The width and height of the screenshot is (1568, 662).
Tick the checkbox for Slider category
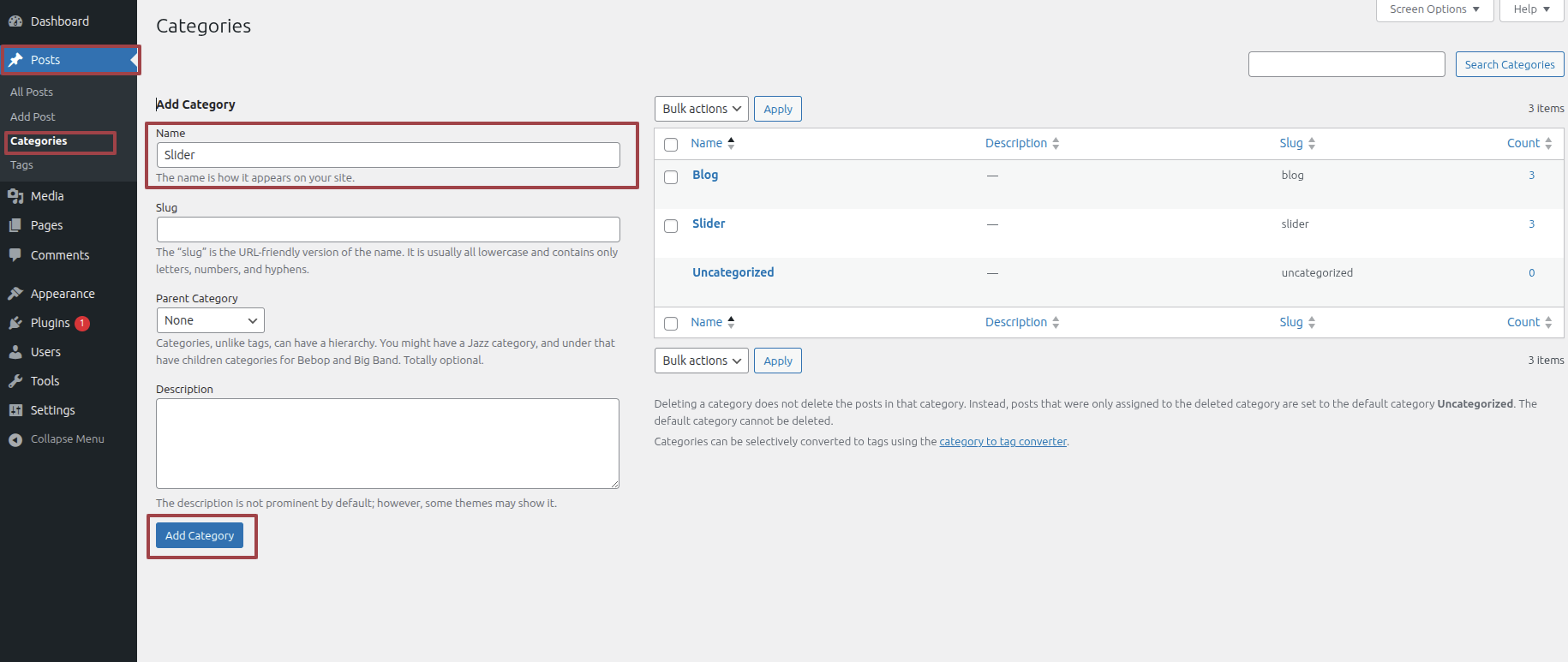point(671,225)
